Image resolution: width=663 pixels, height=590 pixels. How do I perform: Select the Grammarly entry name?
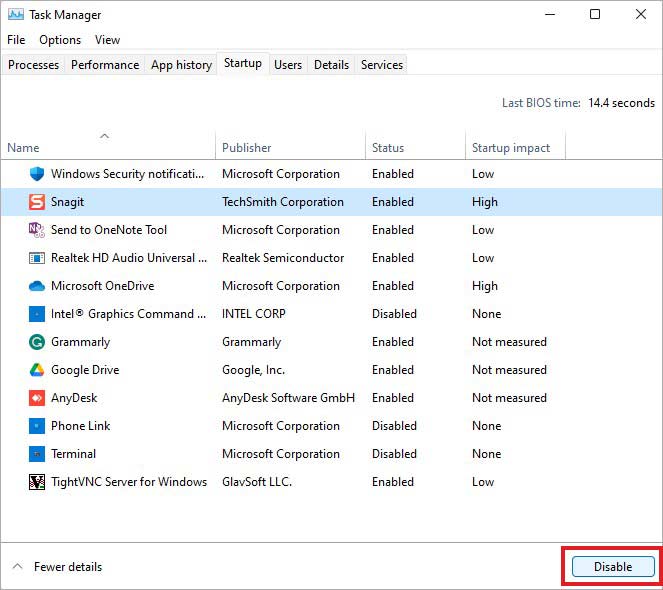pos(80,342)
